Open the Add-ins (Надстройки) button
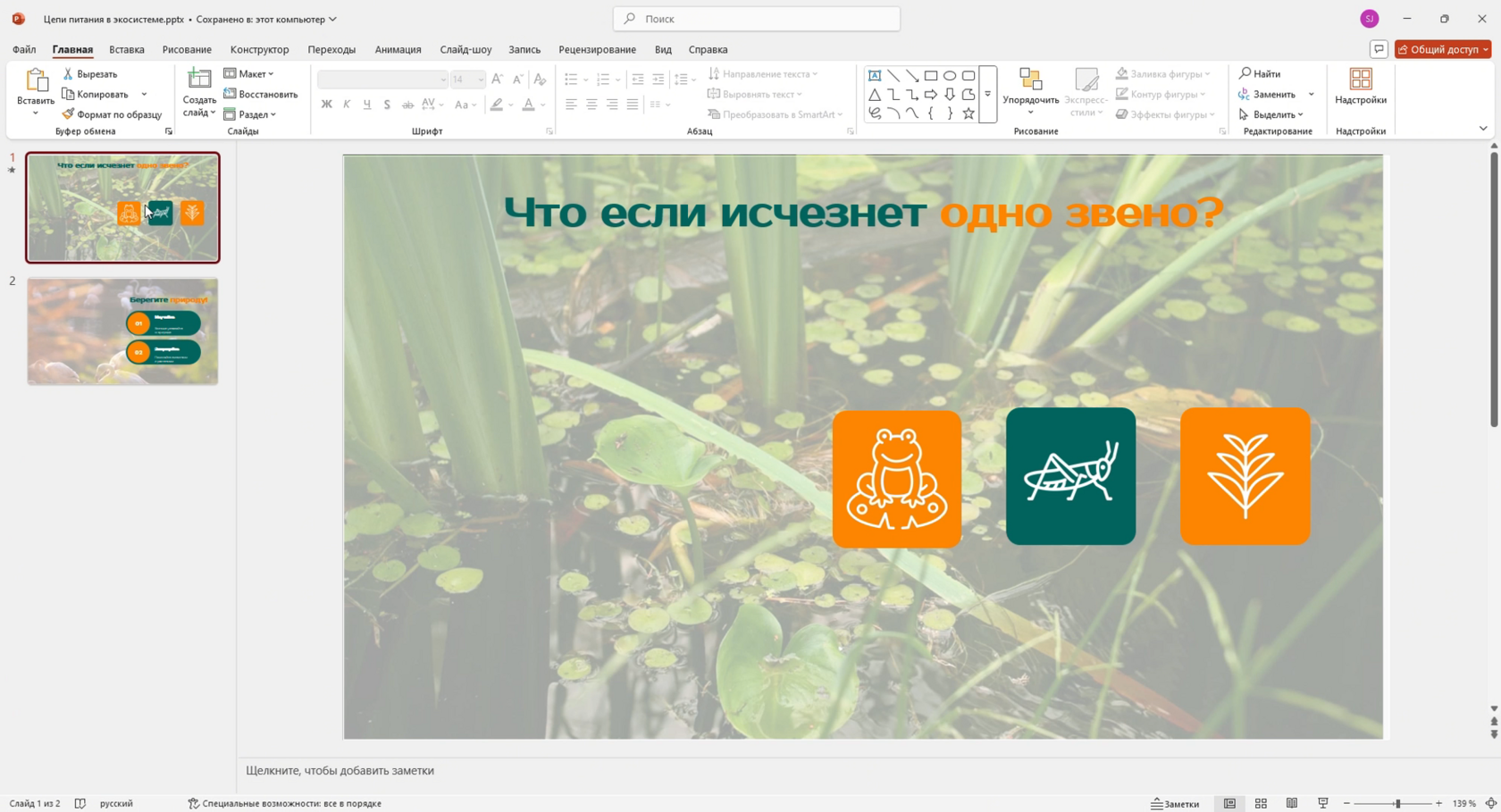 coord(1361,88)
